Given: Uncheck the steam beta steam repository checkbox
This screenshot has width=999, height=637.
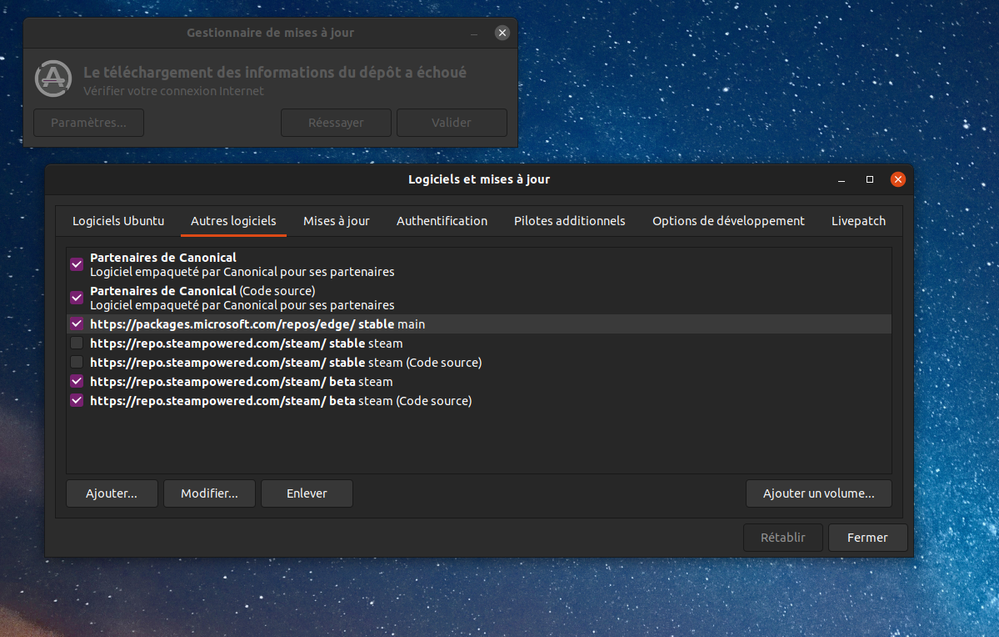Looking at the screenshot, I should pos(76,381).
